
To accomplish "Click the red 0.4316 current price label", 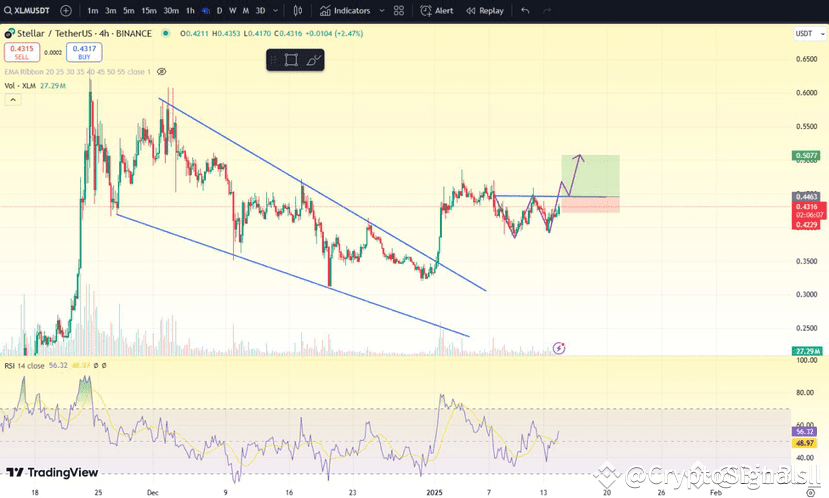I will pyautogui.click(x=808, y=207).
